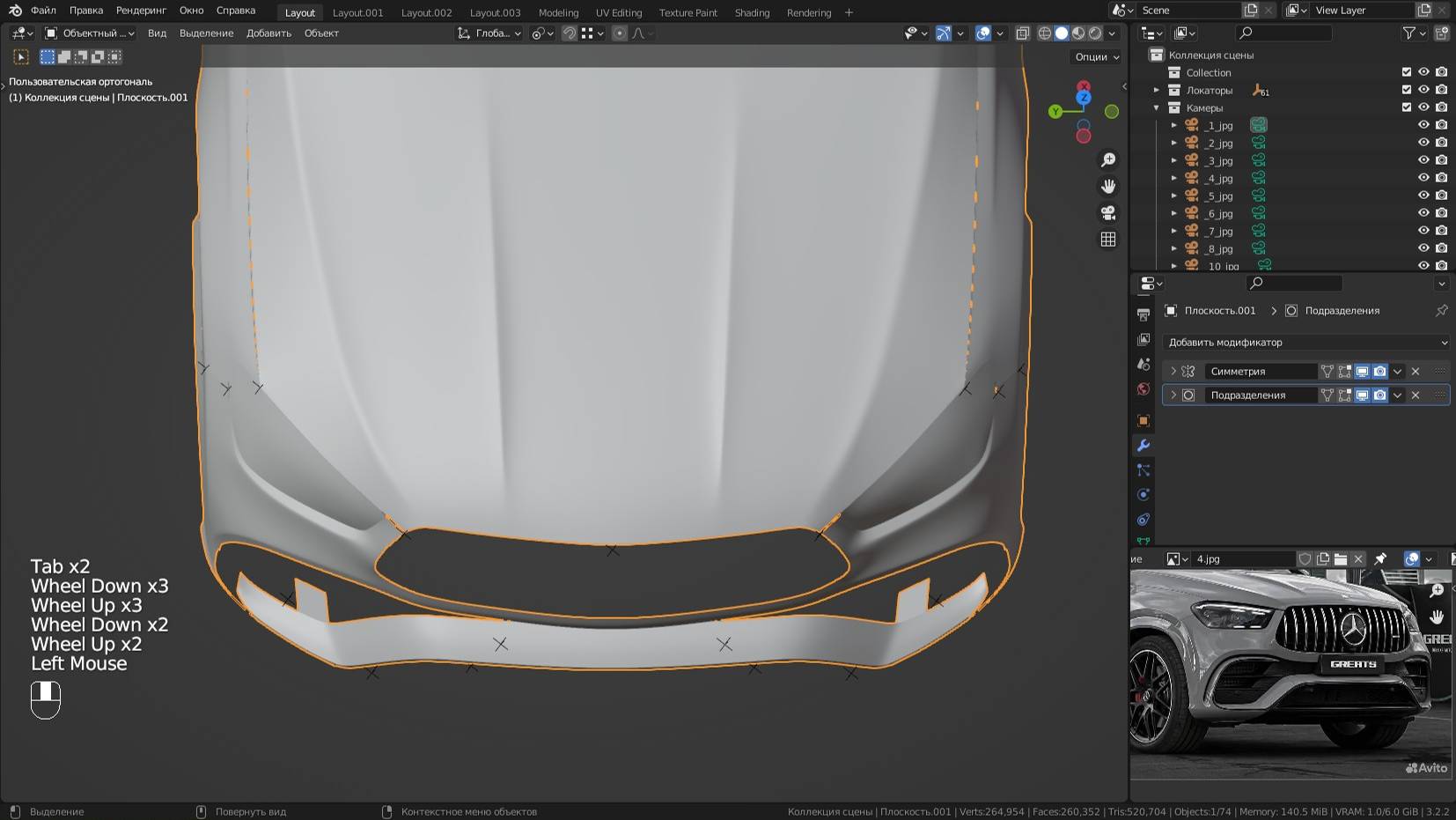This screenshot has height=820, width=1456.
Task: Toggle camera view icon
Action: coord(1108,213)
